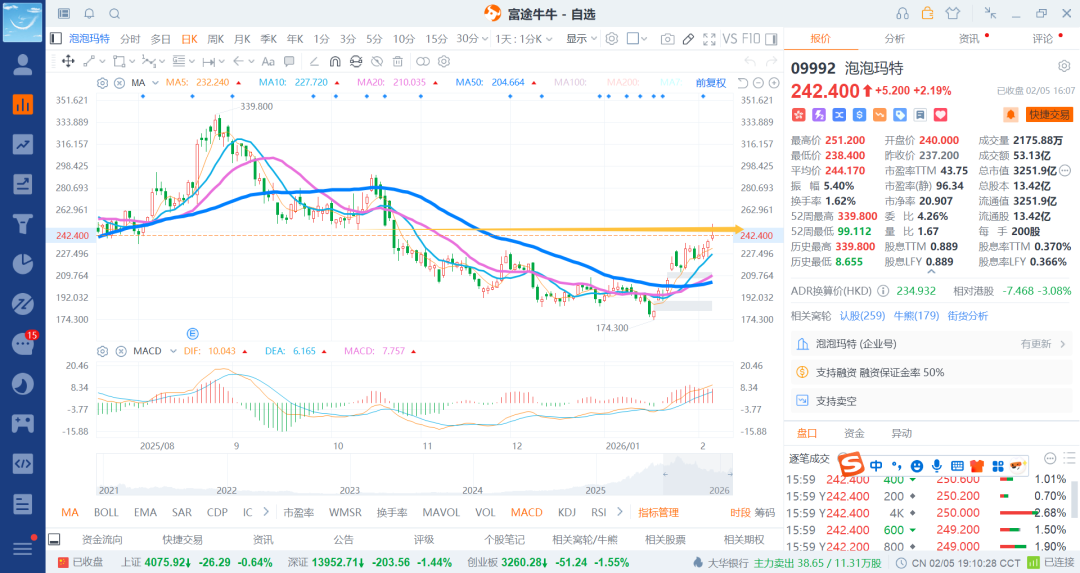Screen dimensions: 1080x573
Task: Open the 显示 display dropdown
Action: coord(580,39)
